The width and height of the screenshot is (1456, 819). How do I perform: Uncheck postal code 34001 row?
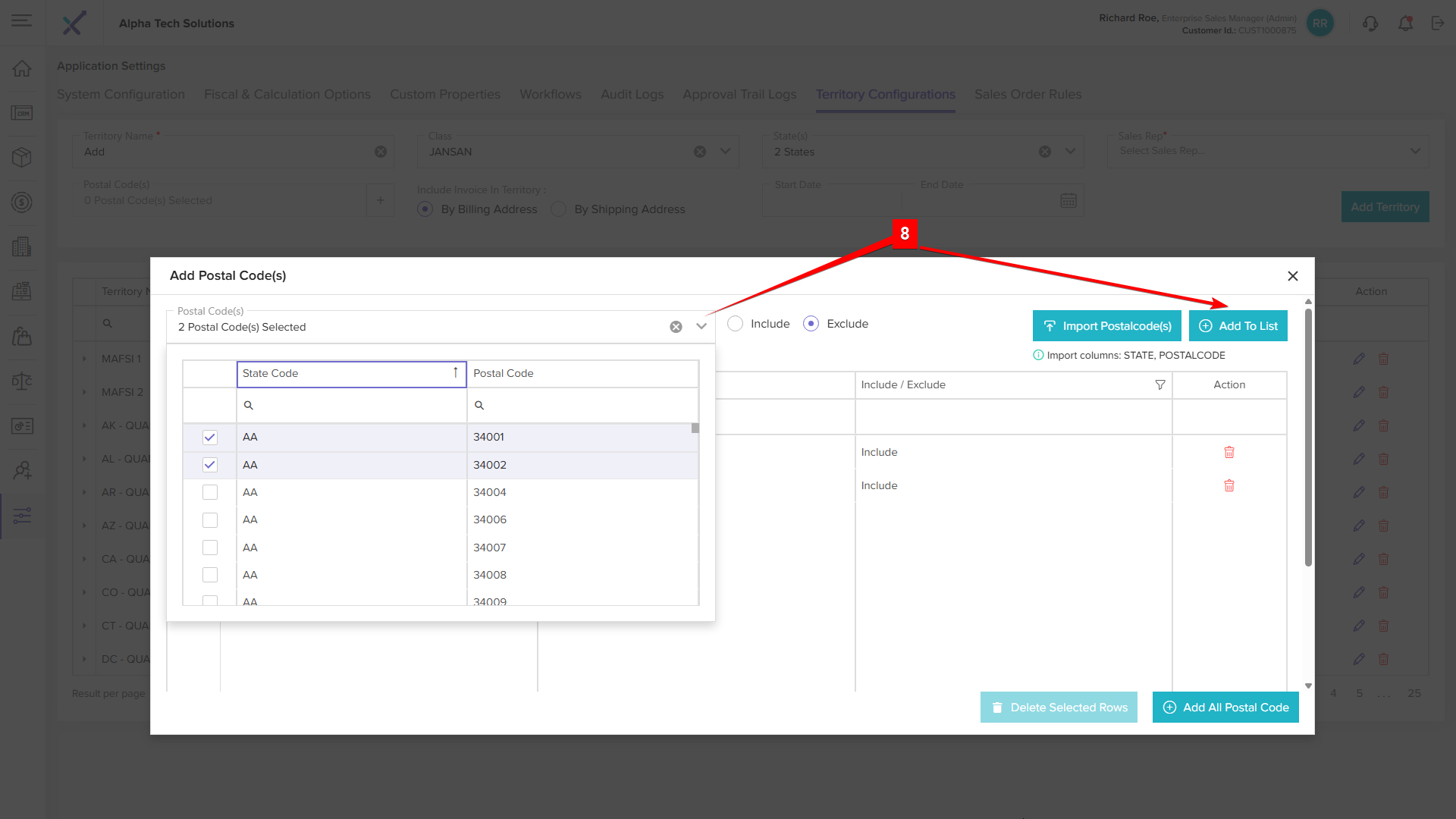tap(210, 438)
